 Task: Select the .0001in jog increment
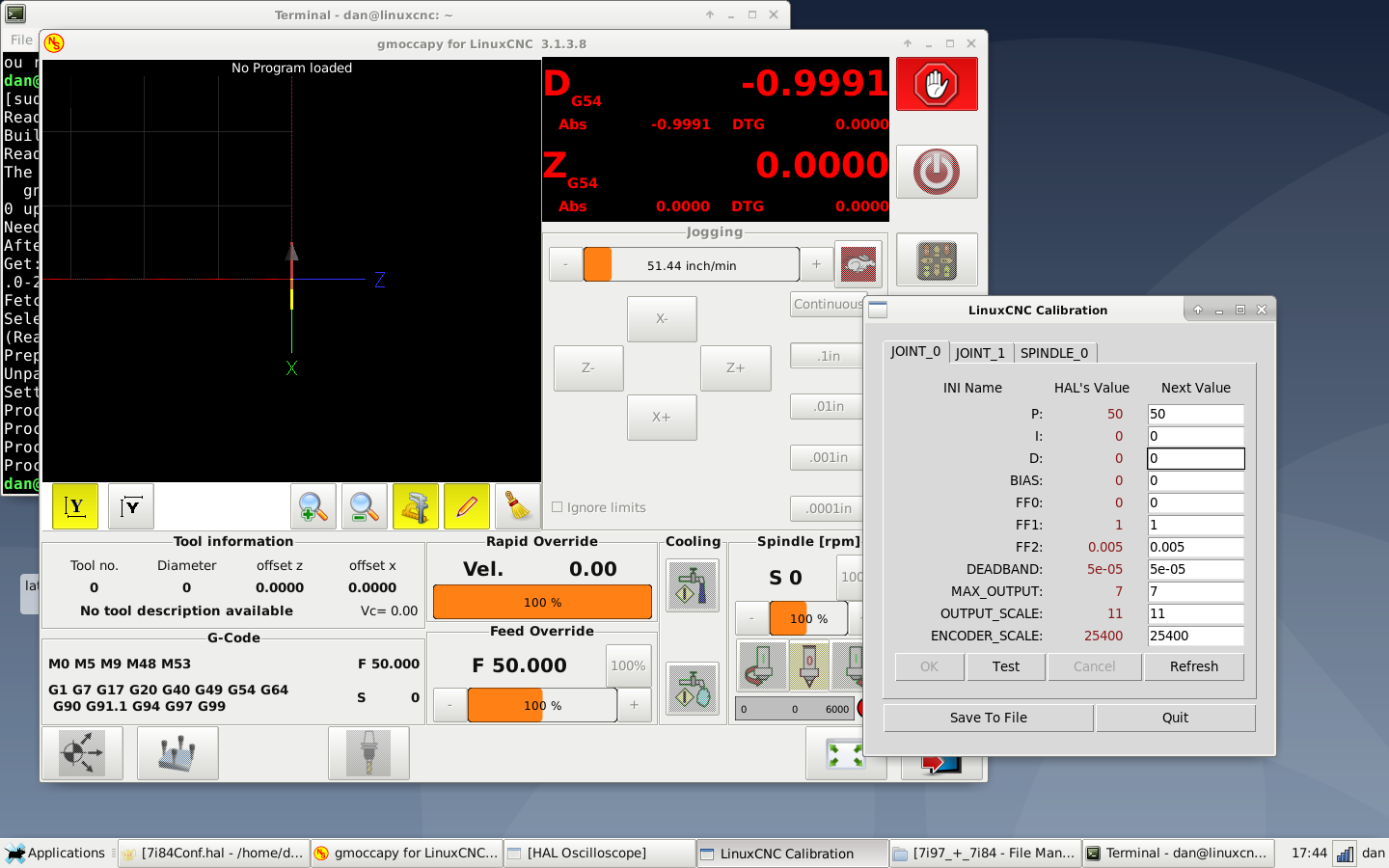tap(830, 508)
